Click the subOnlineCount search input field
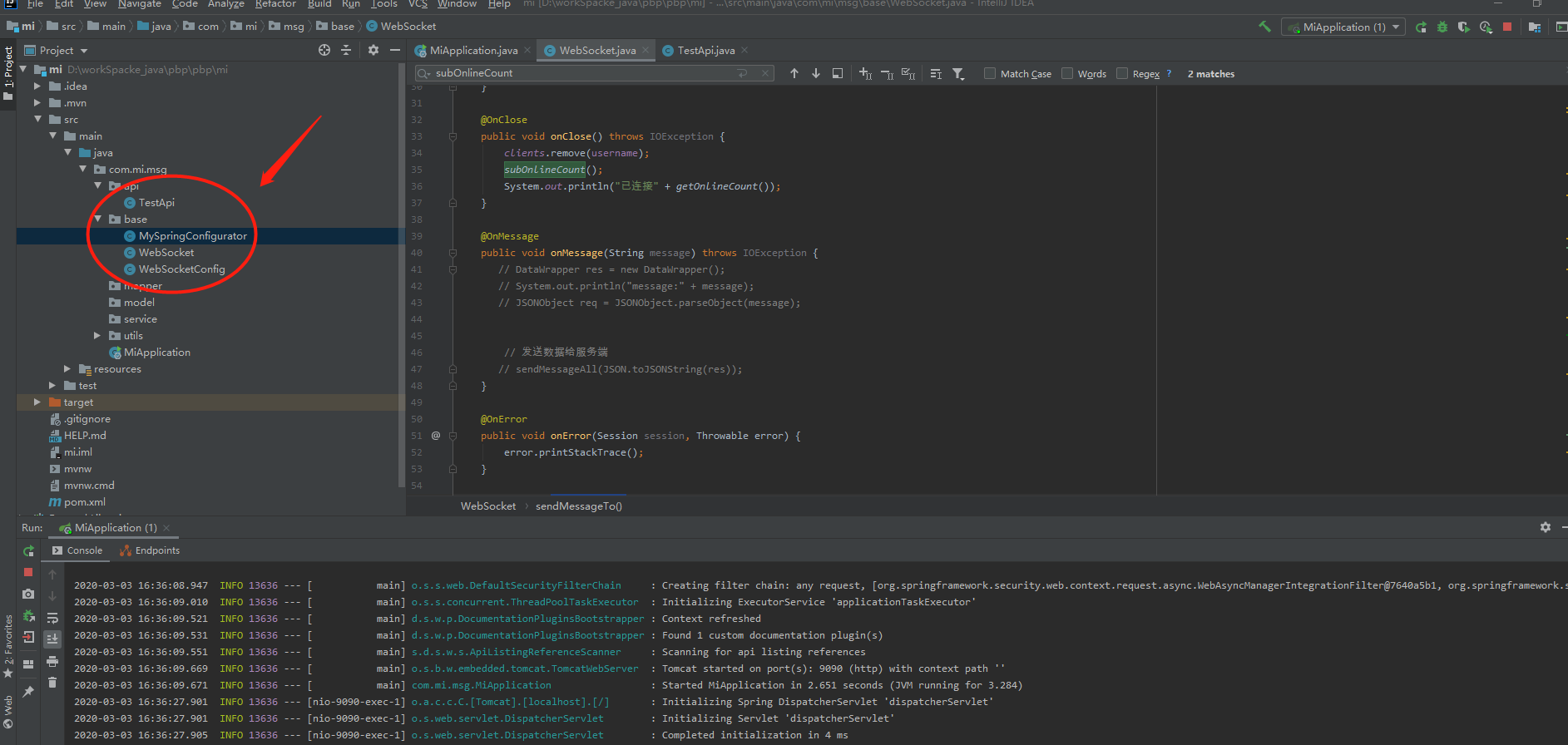The width and height of the screenshot is (1568, 745). (x=582, y=73)
